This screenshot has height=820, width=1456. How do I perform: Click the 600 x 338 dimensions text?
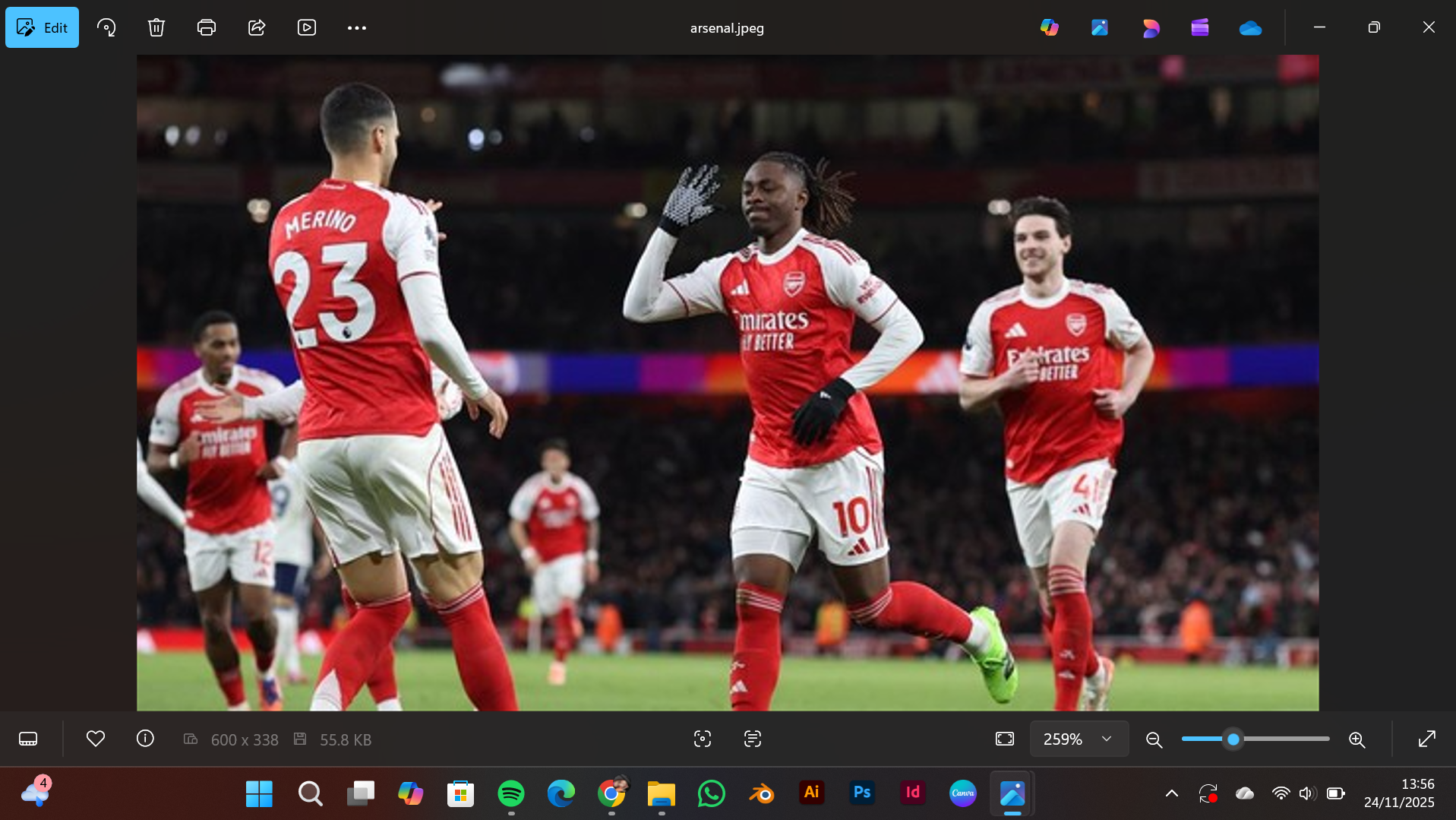pos(245,739)
